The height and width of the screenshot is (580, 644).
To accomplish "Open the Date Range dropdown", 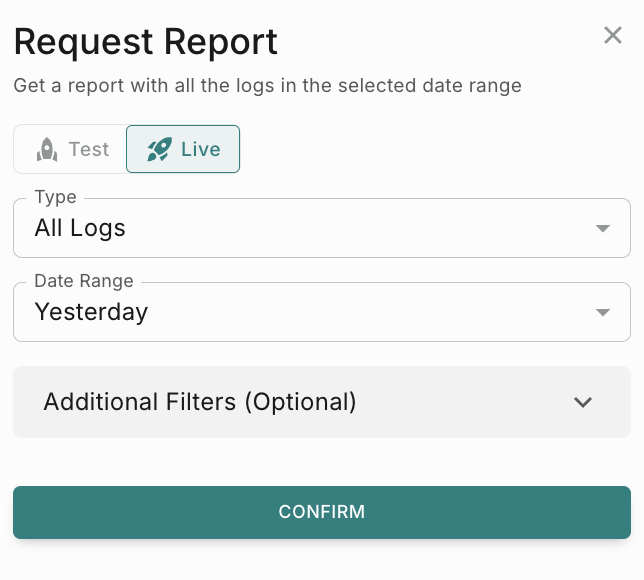I will 320,312.
